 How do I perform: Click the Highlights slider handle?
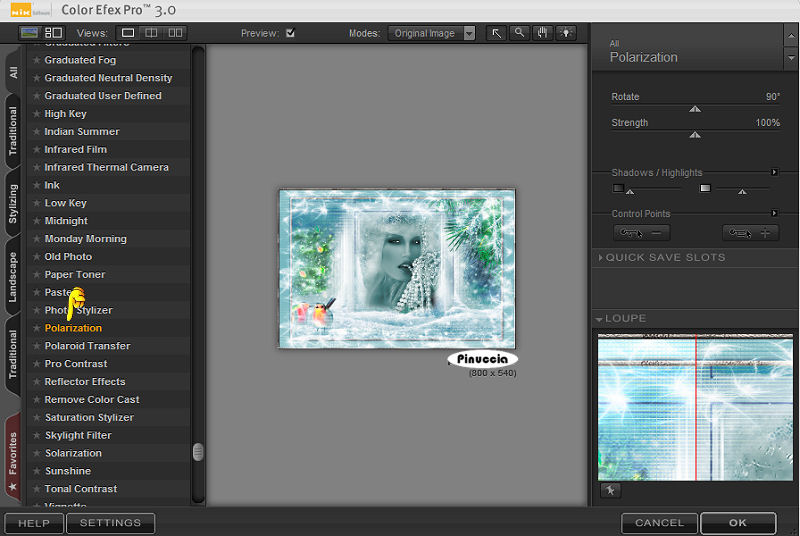742,192
